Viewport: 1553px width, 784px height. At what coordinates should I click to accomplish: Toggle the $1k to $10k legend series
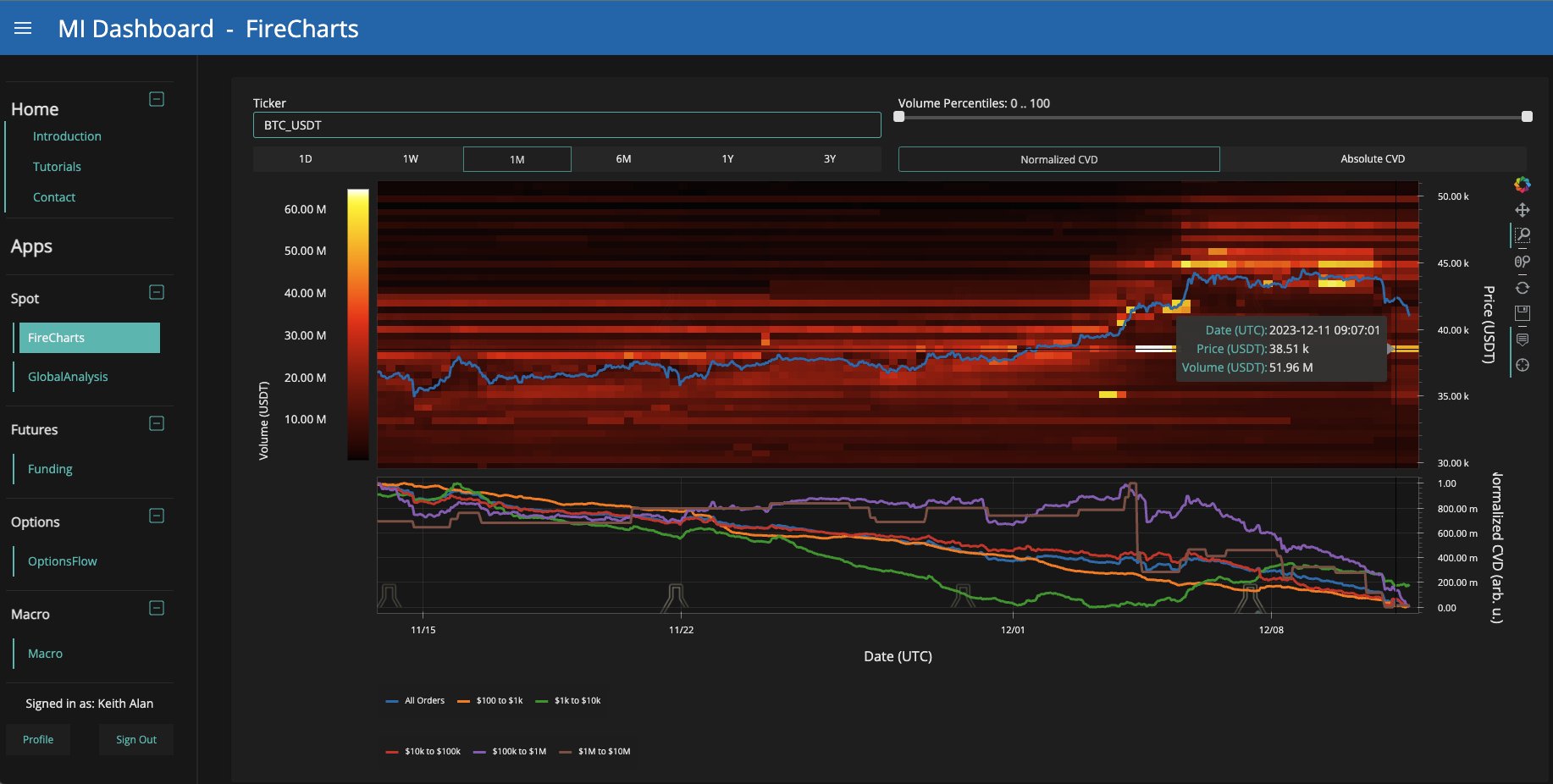pos(568,700)
